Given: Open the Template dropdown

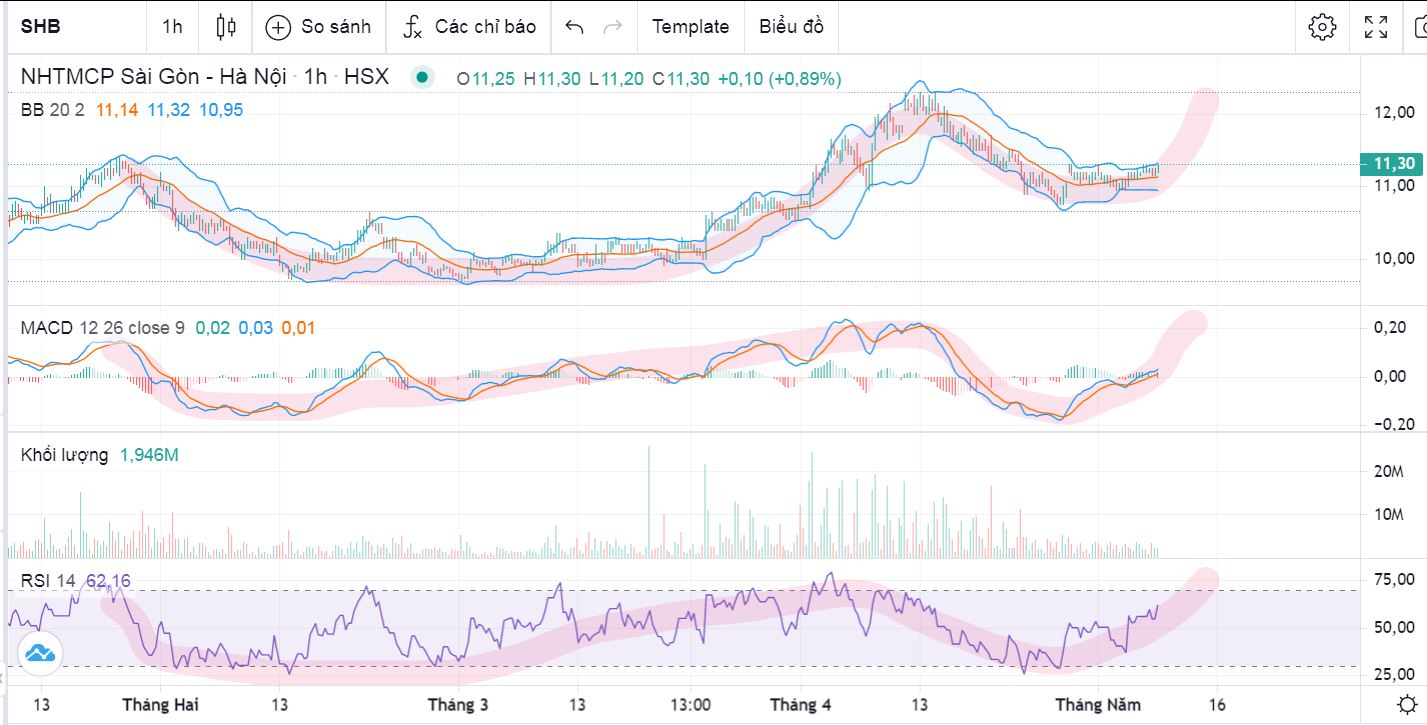Looking at the screenshot, I should pyautogui.click(x=690, y=27).
